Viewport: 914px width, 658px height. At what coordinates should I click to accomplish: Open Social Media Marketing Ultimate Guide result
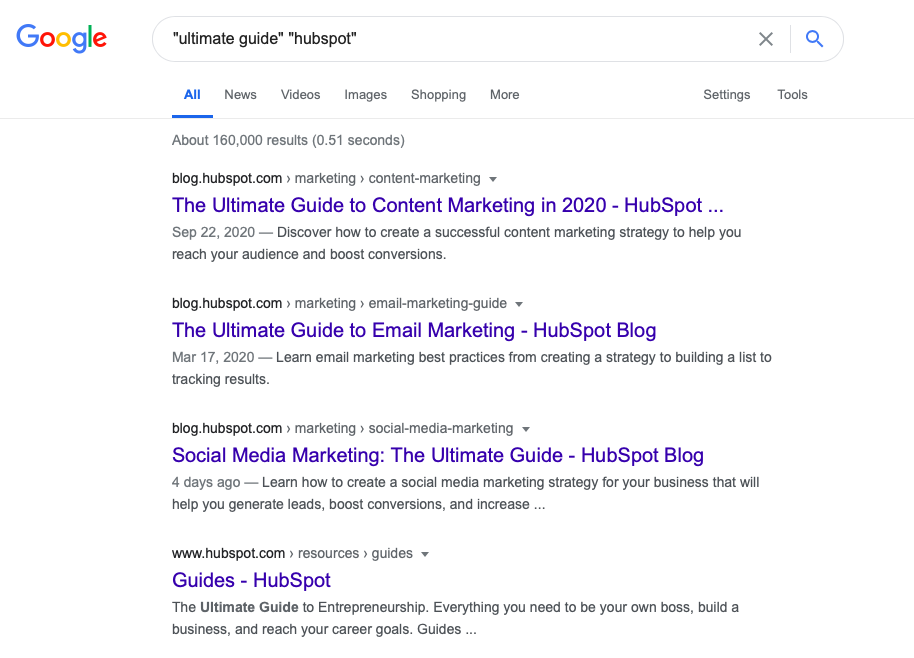(x=437, y=456)
